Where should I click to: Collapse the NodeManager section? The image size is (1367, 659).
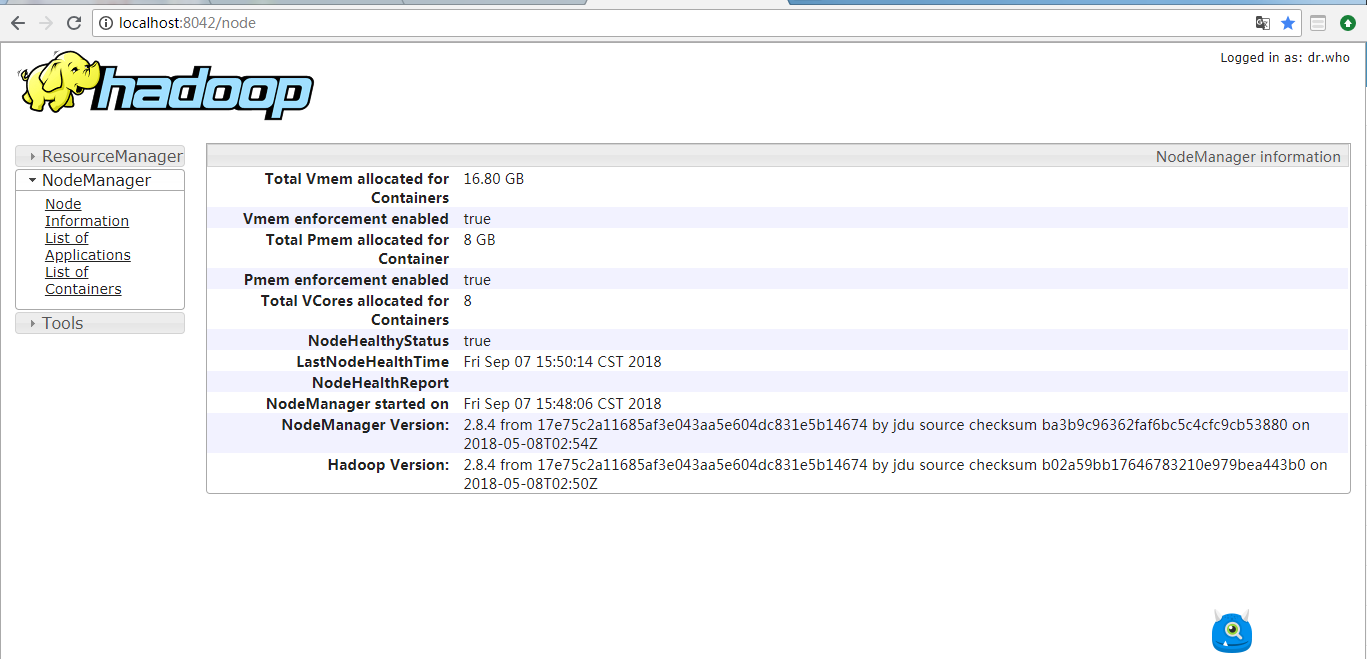[100, 180]
